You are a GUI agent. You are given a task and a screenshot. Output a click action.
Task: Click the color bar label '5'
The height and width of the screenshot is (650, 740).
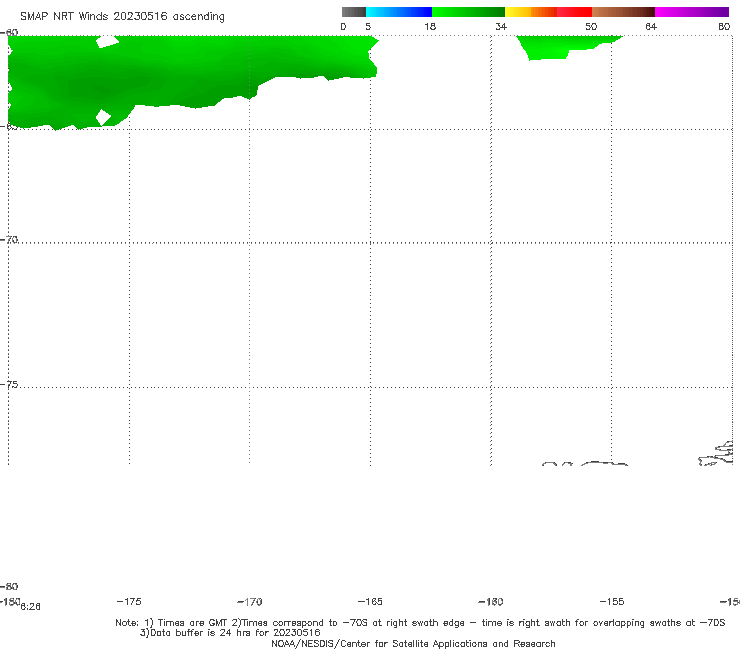(368, 27)
